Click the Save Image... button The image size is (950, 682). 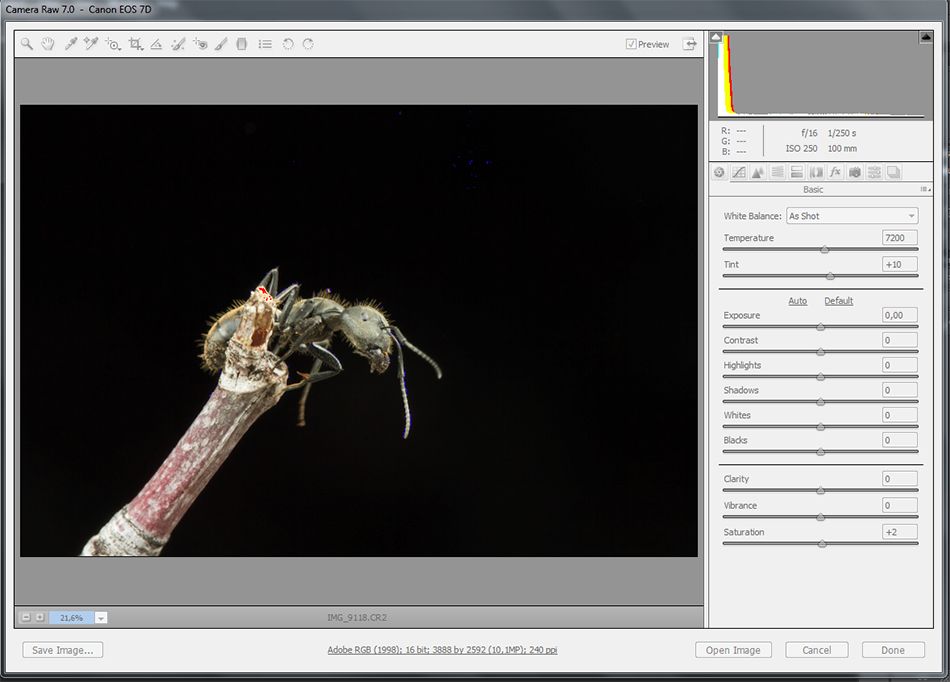pyautogui.click(x=62, y=650)
